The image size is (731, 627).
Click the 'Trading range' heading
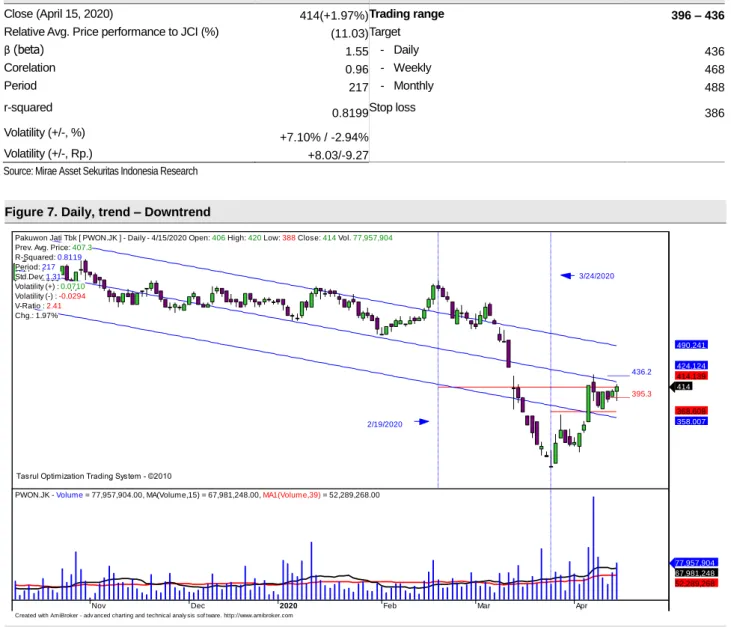tap(407, 14)
